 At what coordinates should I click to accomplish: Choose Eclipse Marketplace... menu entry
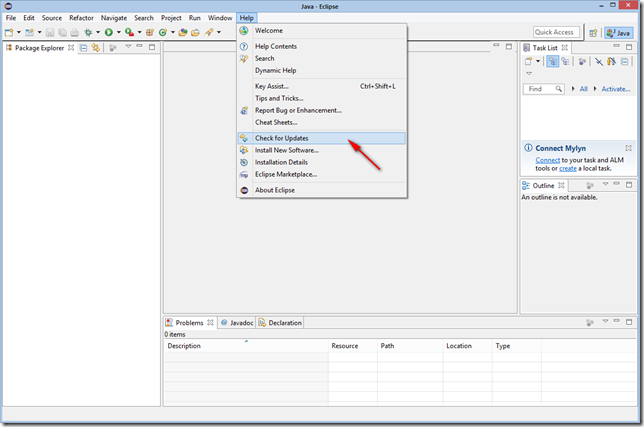tap(322, 174)
